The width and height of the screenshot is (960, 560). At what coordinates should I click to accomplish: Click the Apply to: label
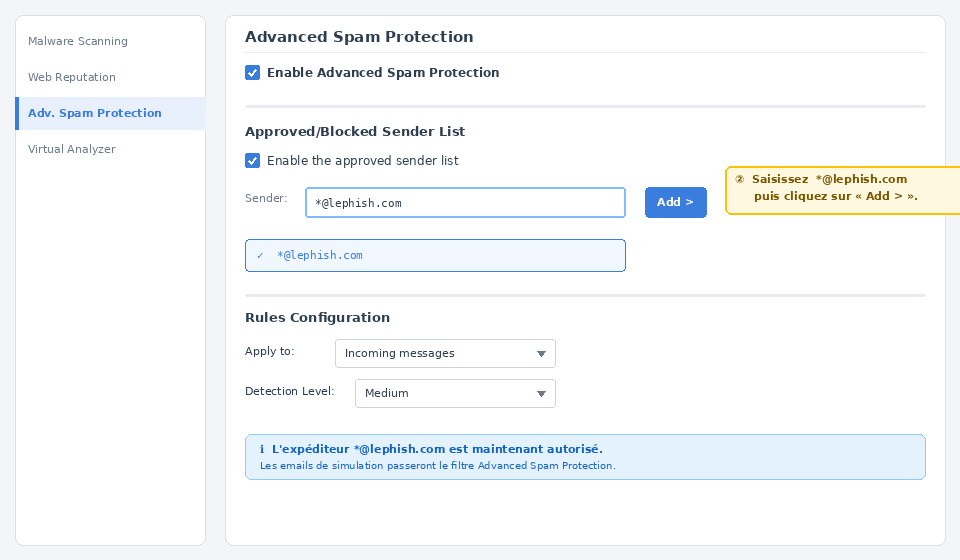click(269, 351)
